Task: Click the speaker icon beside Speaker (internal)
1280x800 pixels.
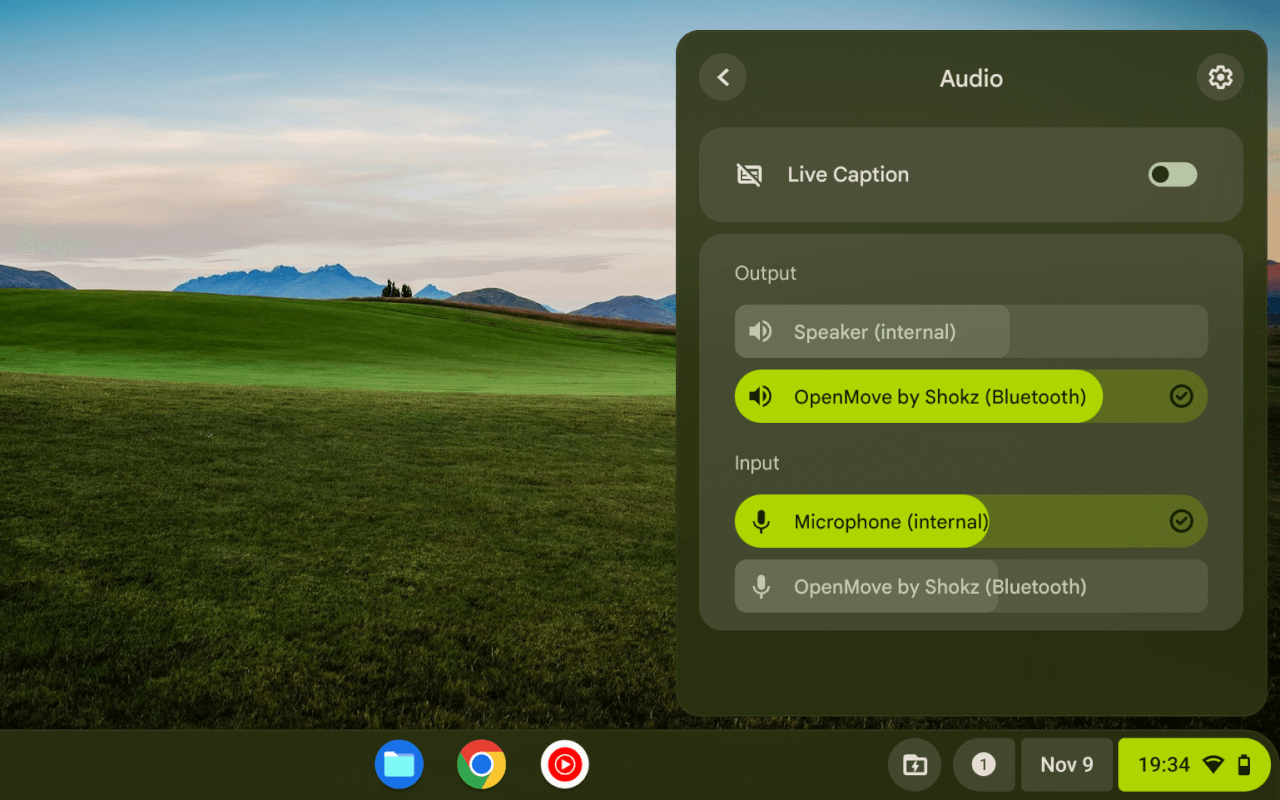Action: pyautogui.click(x=760, y=331)
